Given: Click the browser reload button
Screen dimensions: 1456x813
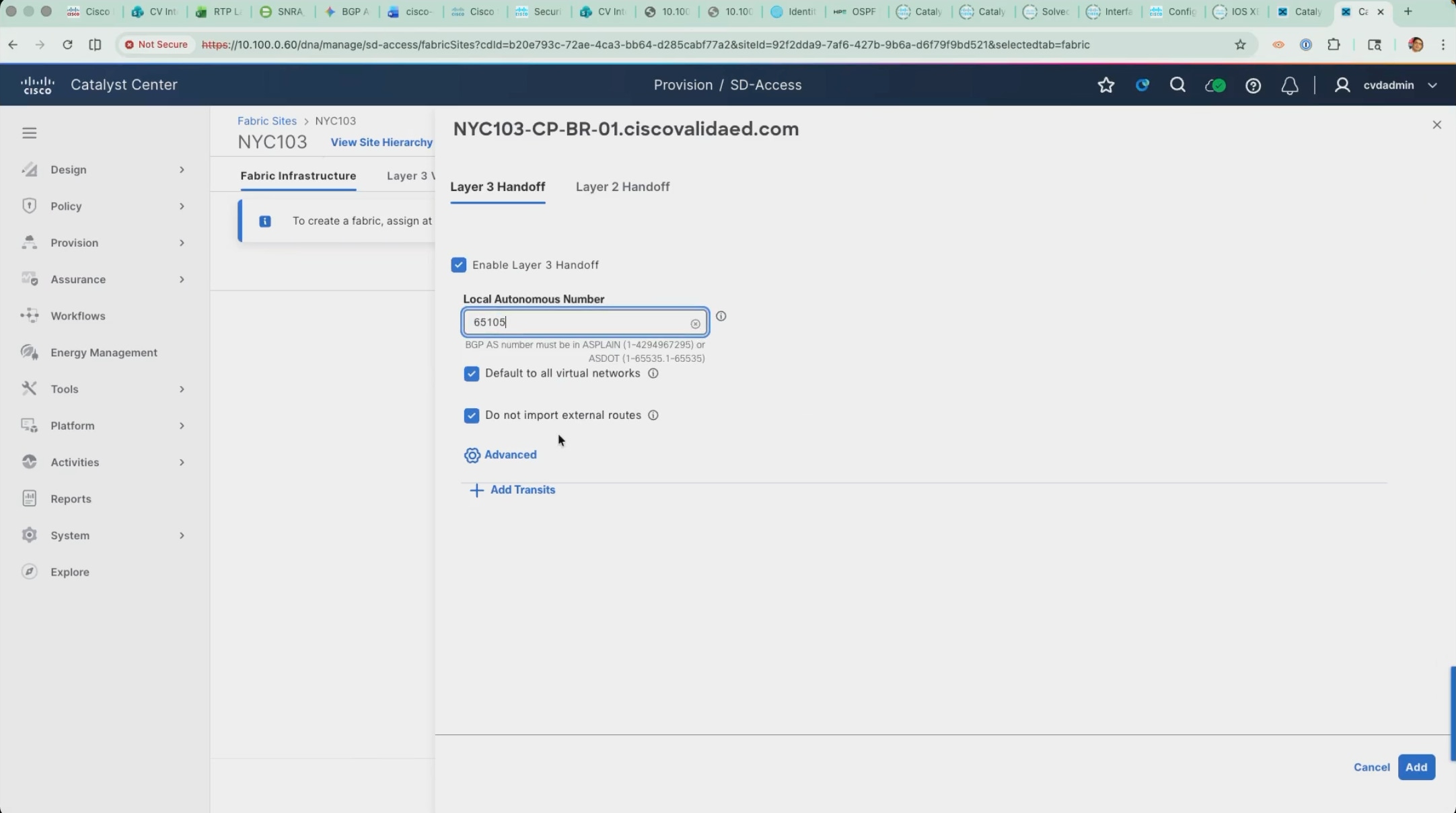Looking at the screenshot, I should (67, 44).
